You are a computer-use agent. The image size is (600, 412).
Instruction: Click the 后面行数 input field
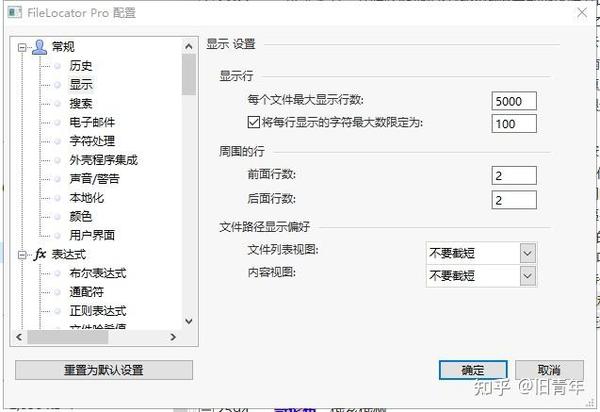[514, 200]
